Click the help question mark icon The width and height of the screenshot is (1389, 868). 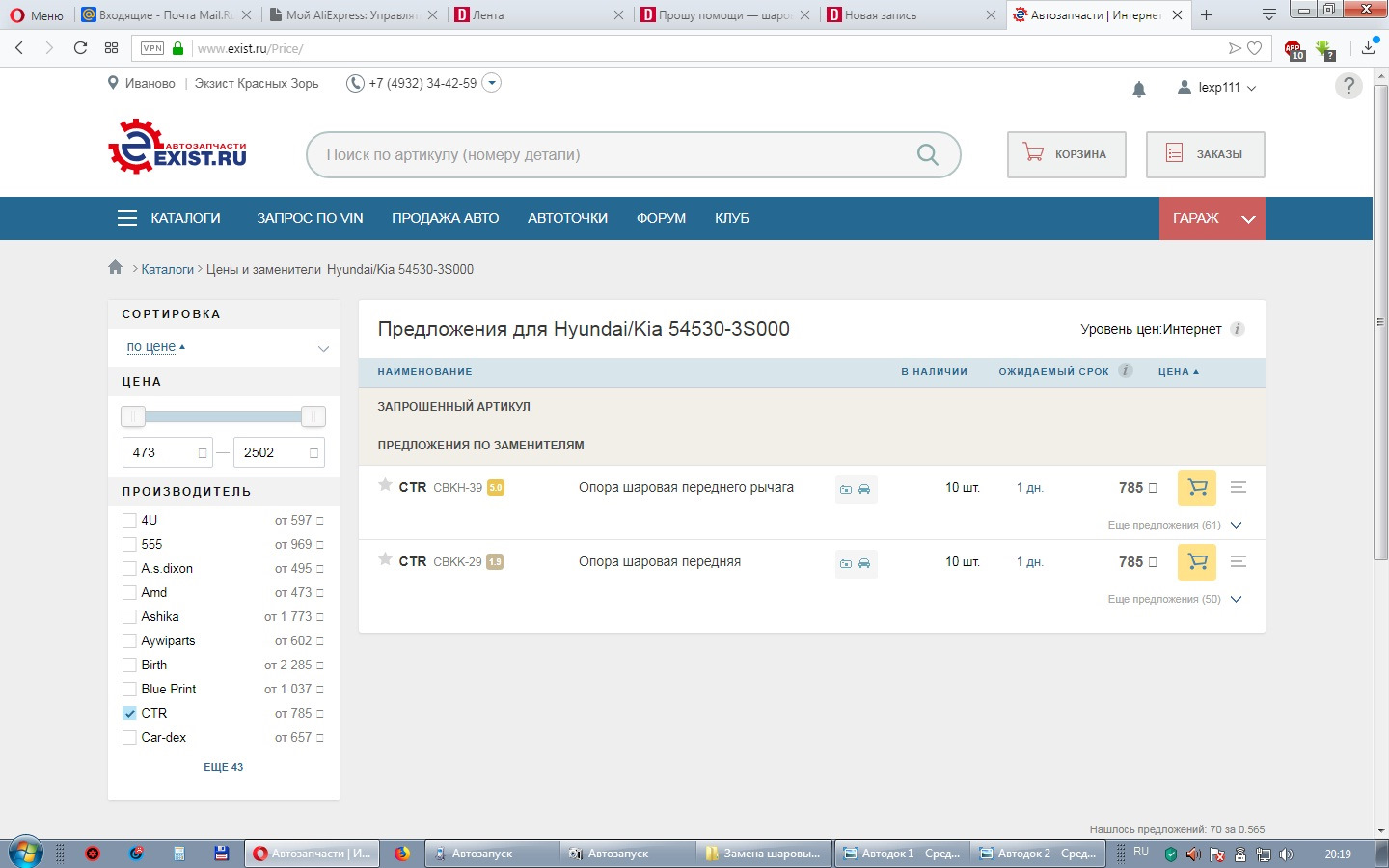click(1348, 85)
